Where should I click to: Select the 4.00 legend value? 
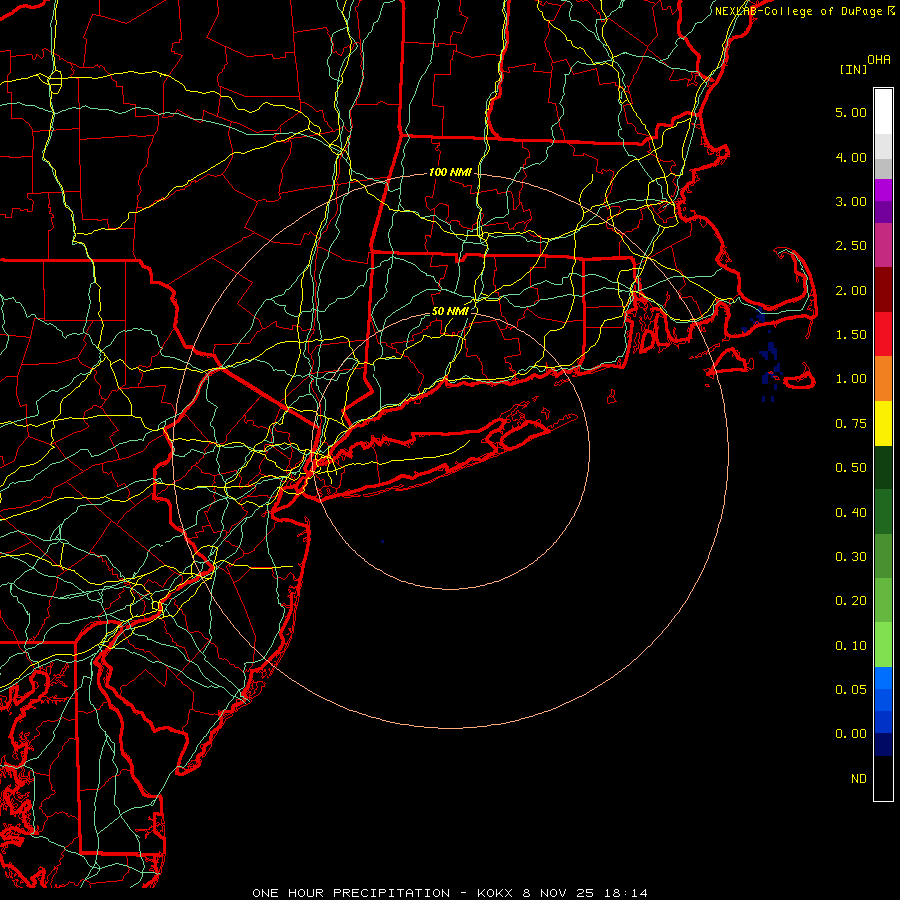click(x=851, y=157)
